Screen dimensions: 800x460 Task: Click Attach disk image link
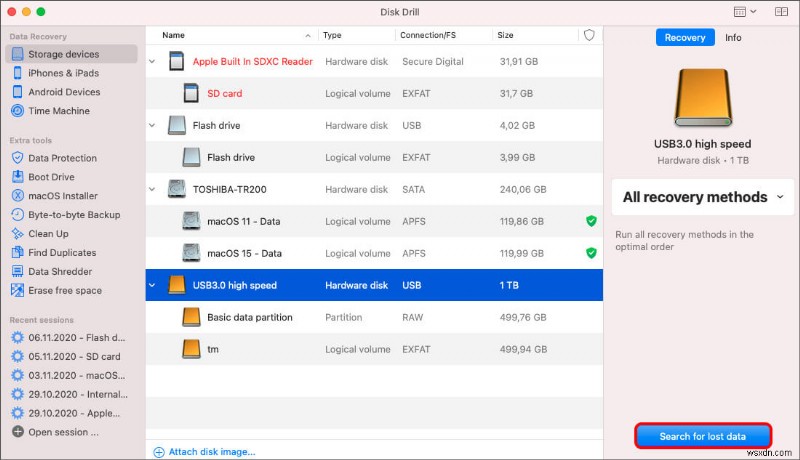coord(205,452)
